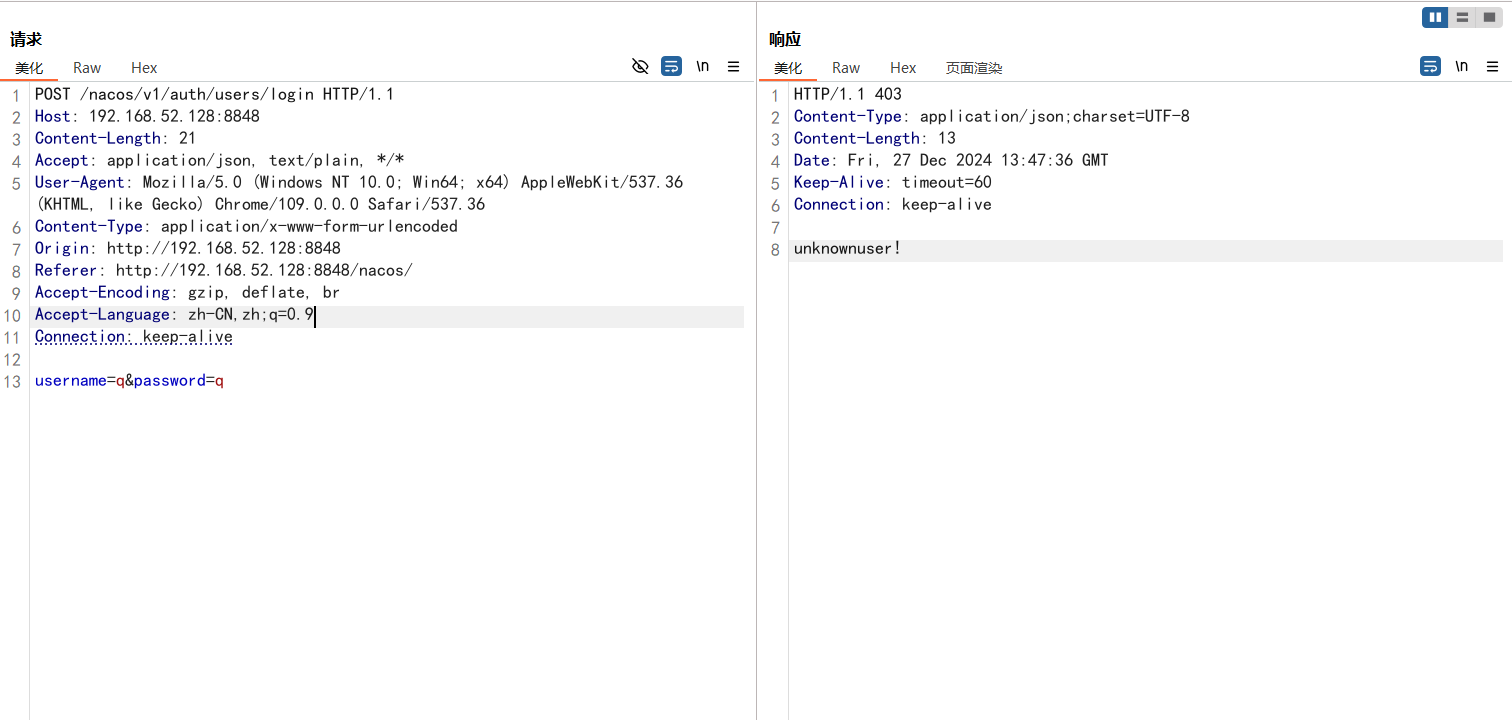
Task: Select the 美化 tab in response panel
Action: tap(788, 68)
